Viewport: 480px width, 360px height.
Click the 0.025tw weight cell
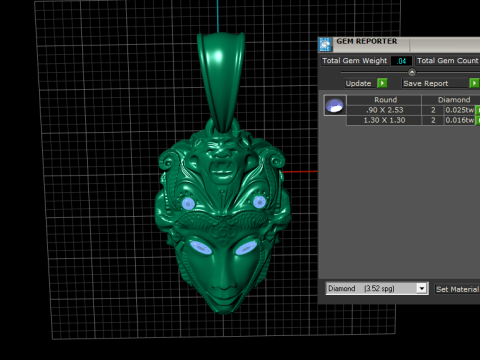[x=460, y=110]
